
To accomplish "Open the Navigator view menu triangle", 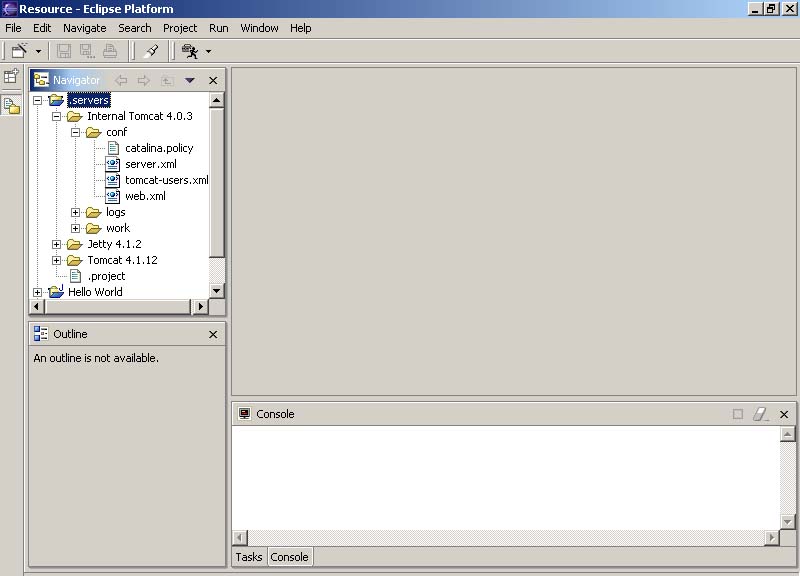I will (190, 80).
